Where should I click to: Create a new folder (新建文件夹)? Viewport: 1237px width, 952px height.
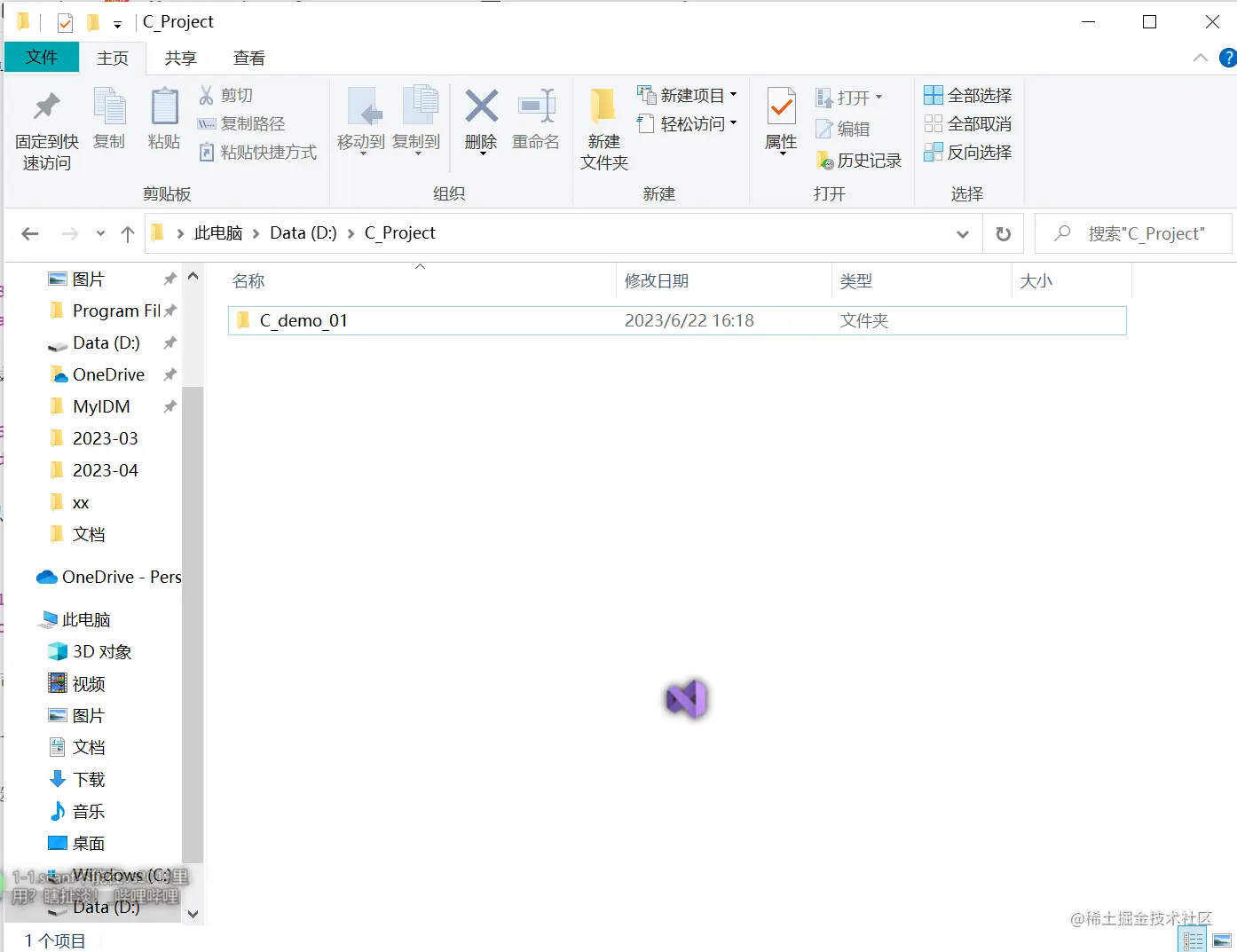click(604, 130)
